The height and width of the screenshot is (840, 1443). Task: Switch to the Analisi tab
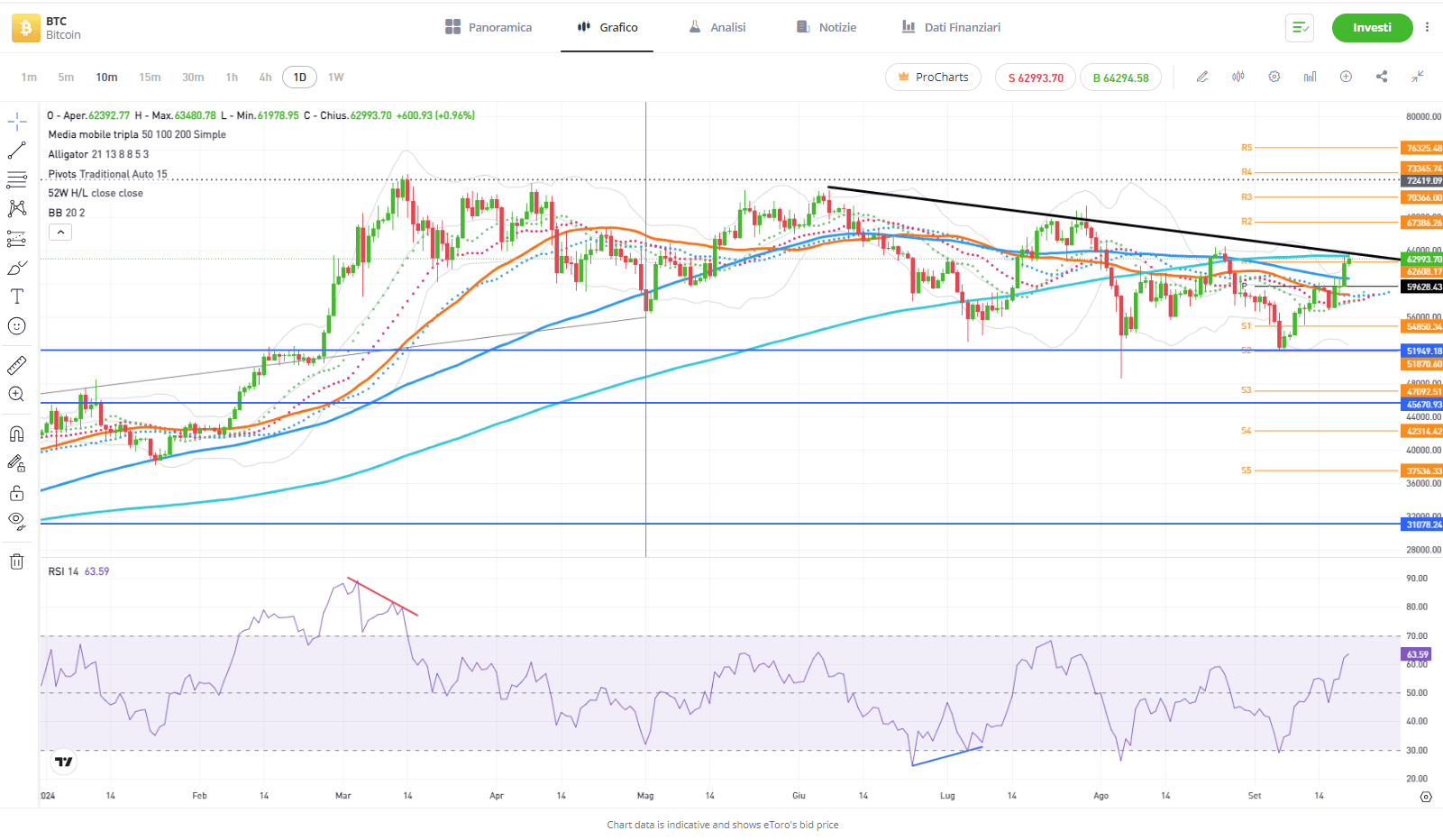click(717, 28)
